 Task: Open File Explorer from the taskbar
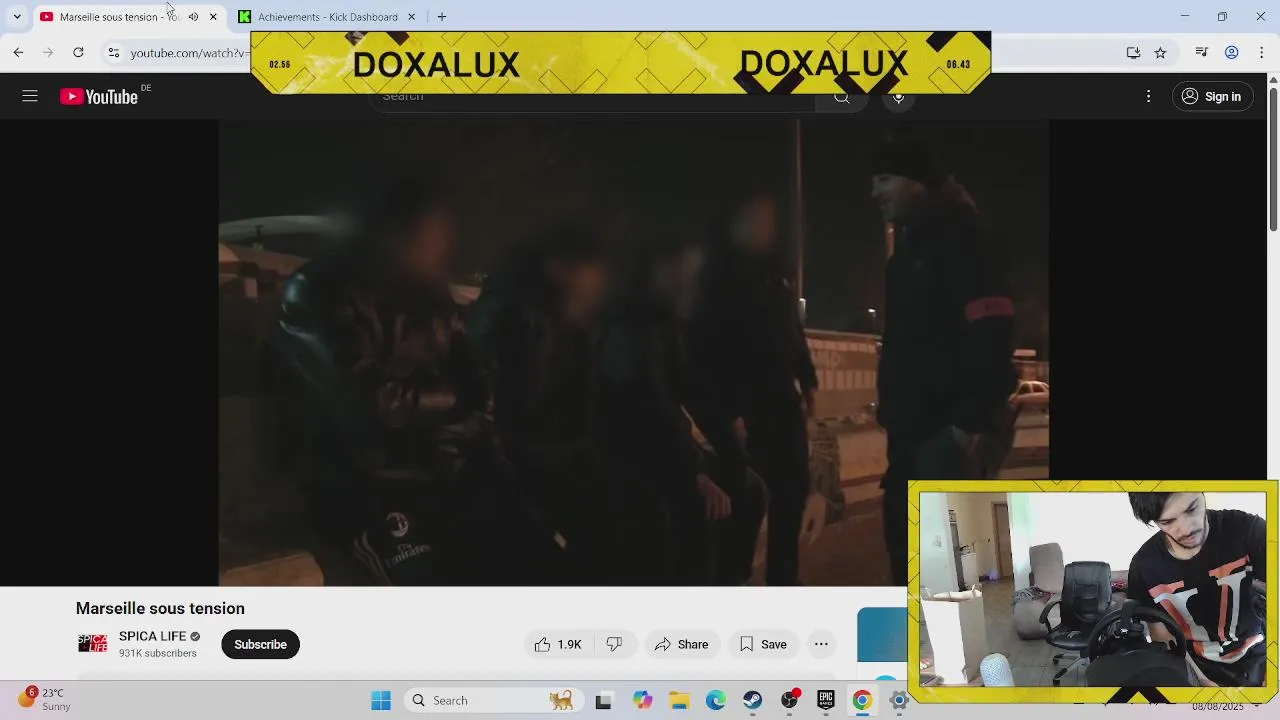click(678, 701)
